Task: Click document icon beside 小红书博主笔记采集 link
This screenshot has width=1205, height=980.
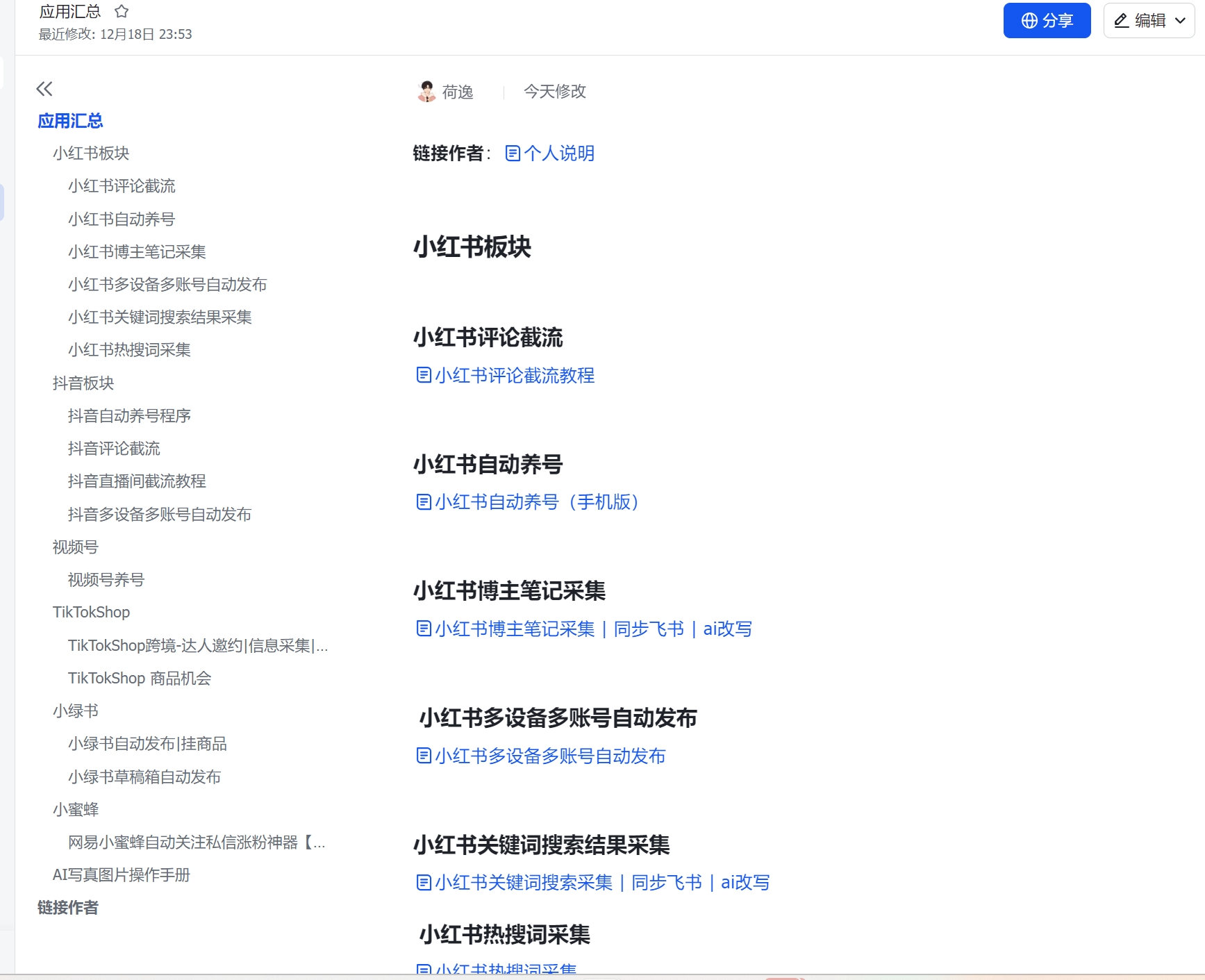Action: click(424, 629)
